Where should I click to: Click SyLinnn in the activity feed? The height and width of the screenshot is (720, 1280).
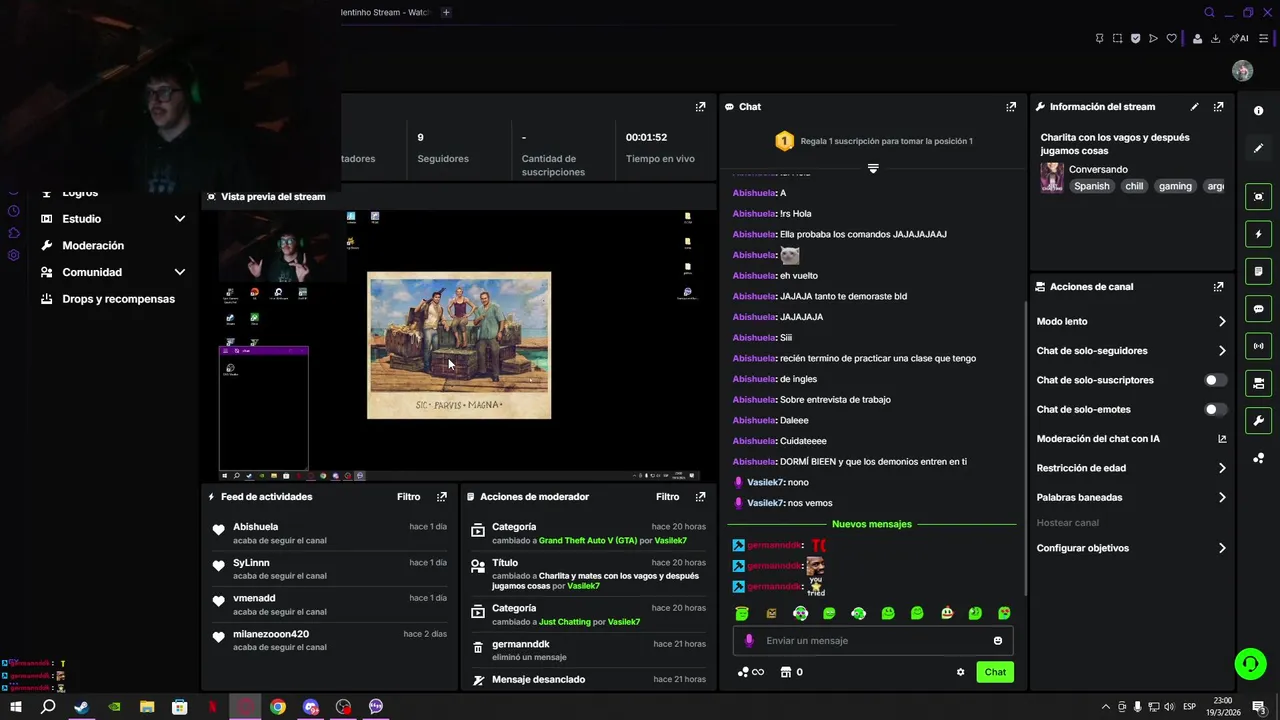251,563
